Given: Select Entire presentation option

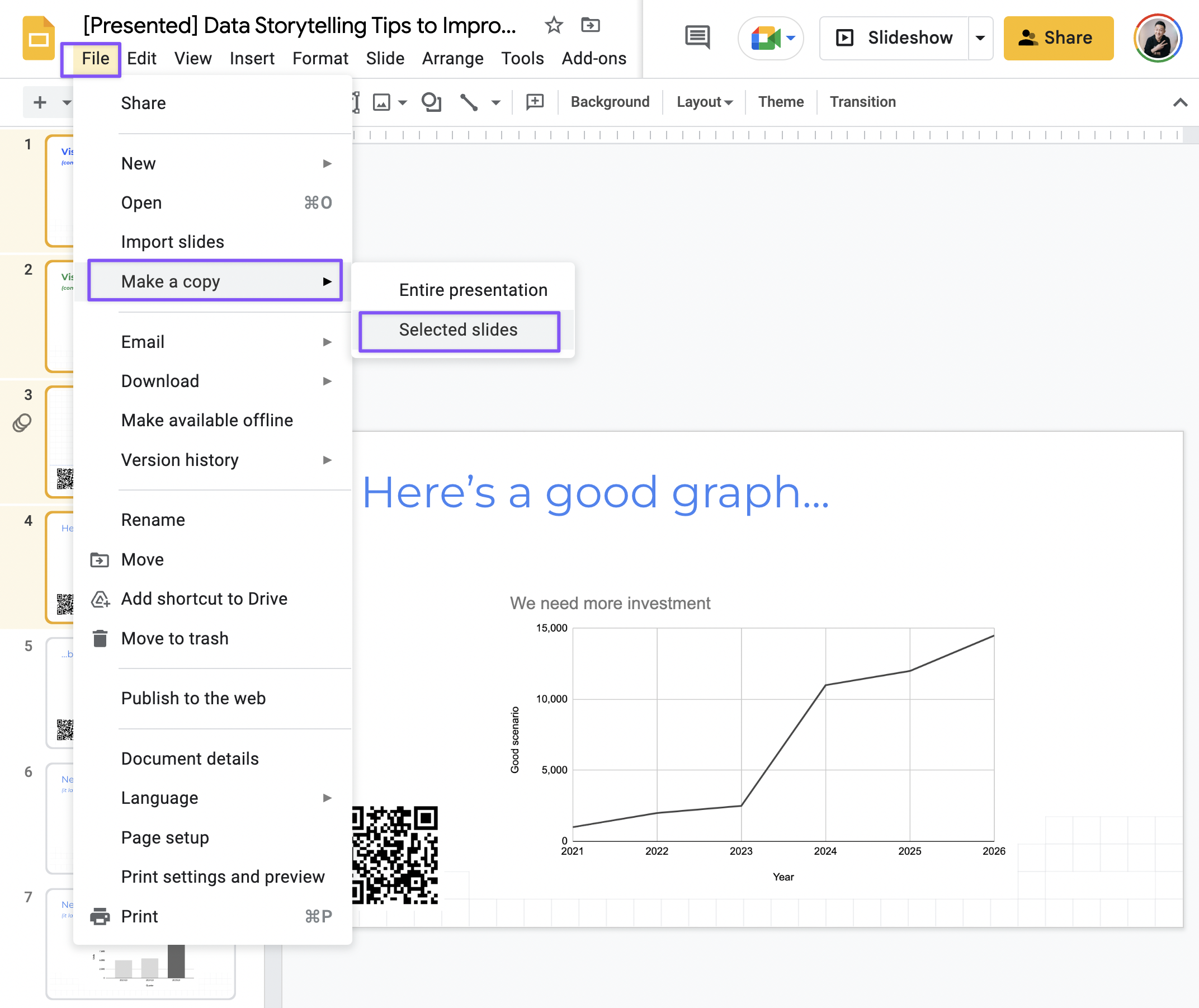Looking at the screenshot, I should click(x=473, y=290).
